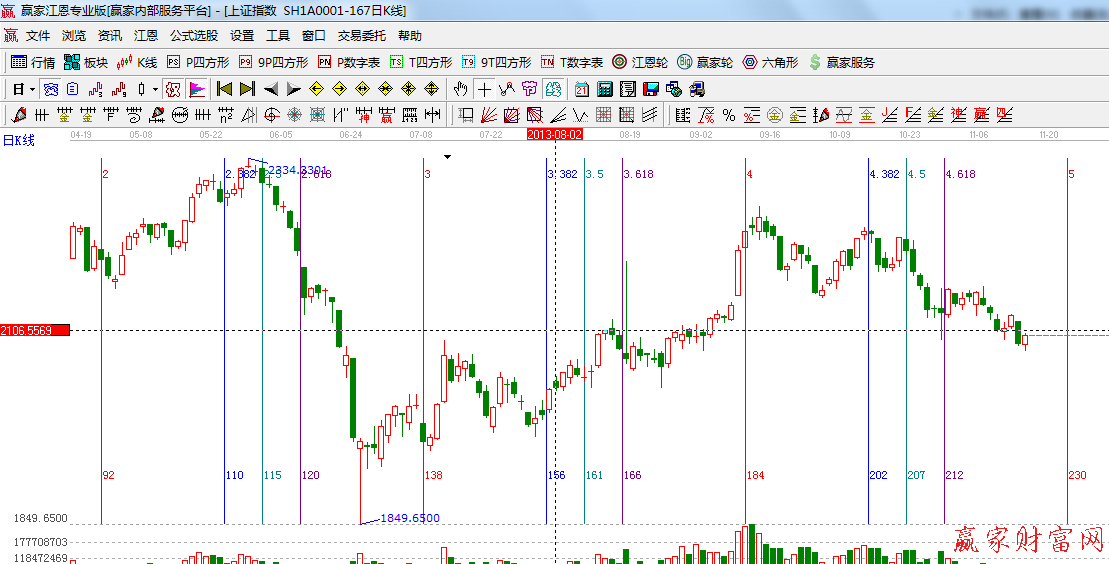Open the calculator icon in toolbar
Viewport: 1109px width, 564px height.
pos(604,89)
